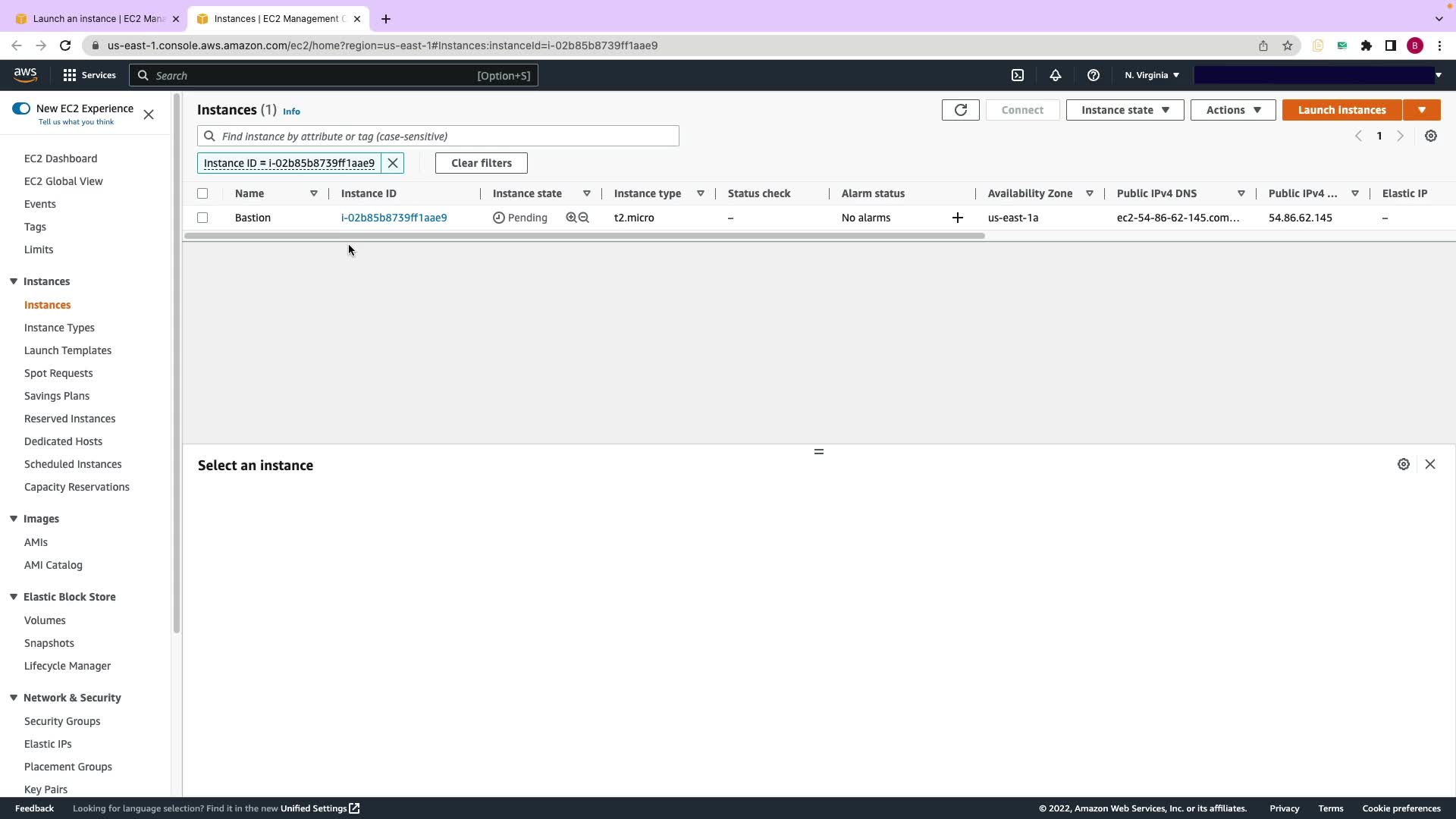Open the Instance state dropdown
Screen dimensions: 1456x819
coord(1125,110)
